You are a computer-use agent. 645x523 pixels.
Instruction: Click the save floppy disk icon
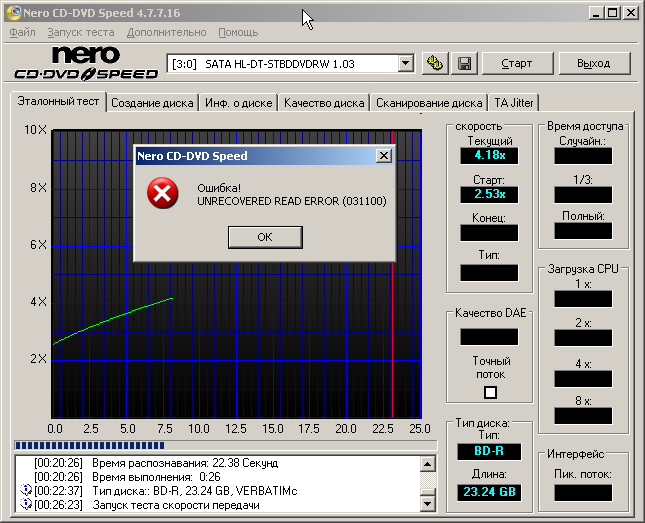click(x=464, y=63)
